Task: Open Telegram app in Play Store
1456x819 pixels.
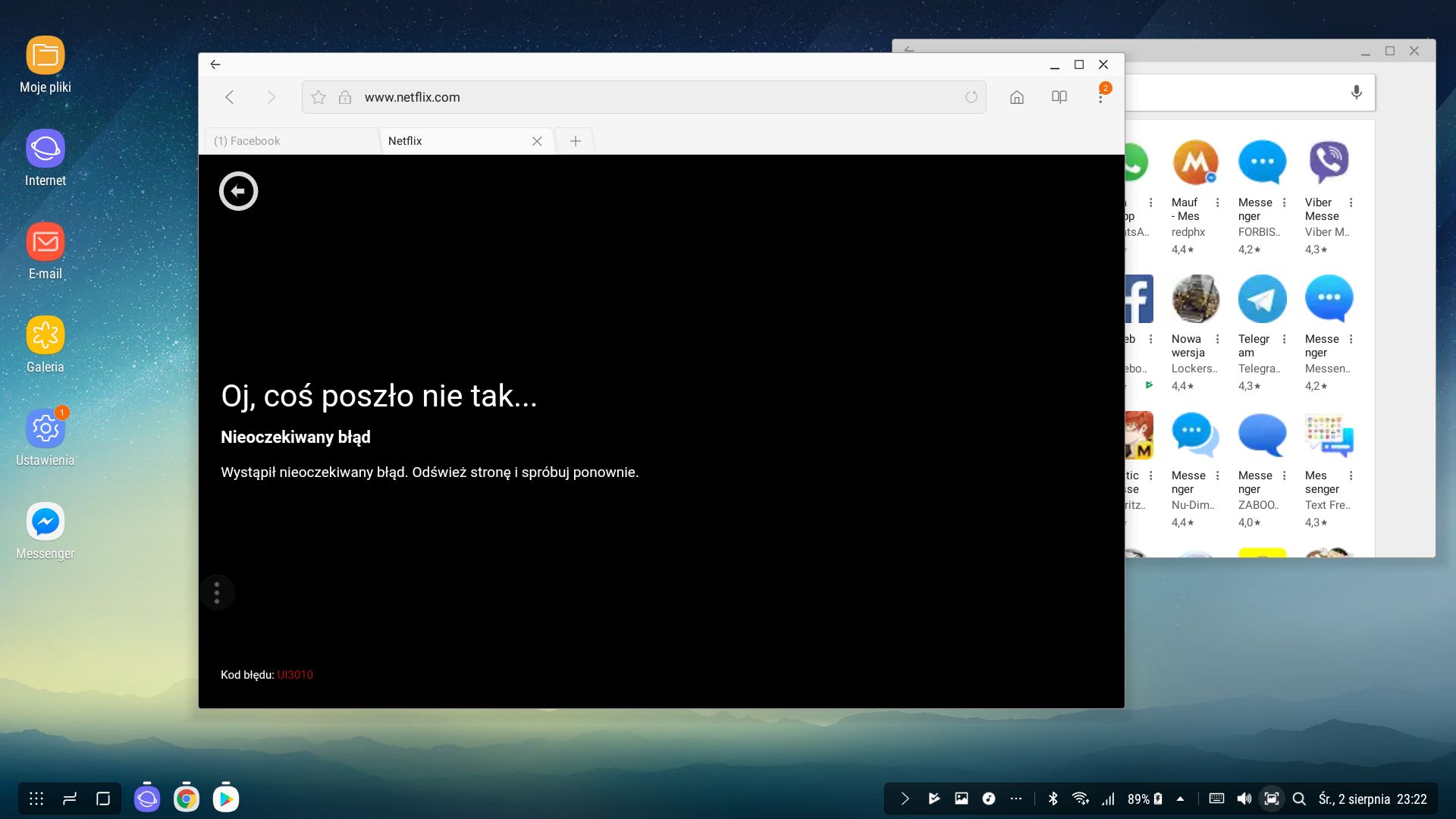Action: point(1263,299)
